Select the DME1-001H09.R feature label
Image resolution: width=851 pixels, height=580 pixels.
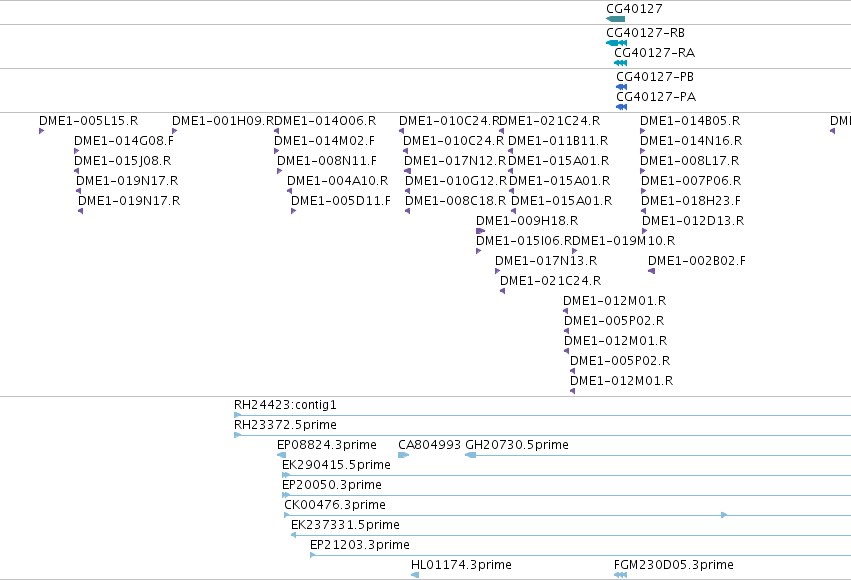click(224, 120)
